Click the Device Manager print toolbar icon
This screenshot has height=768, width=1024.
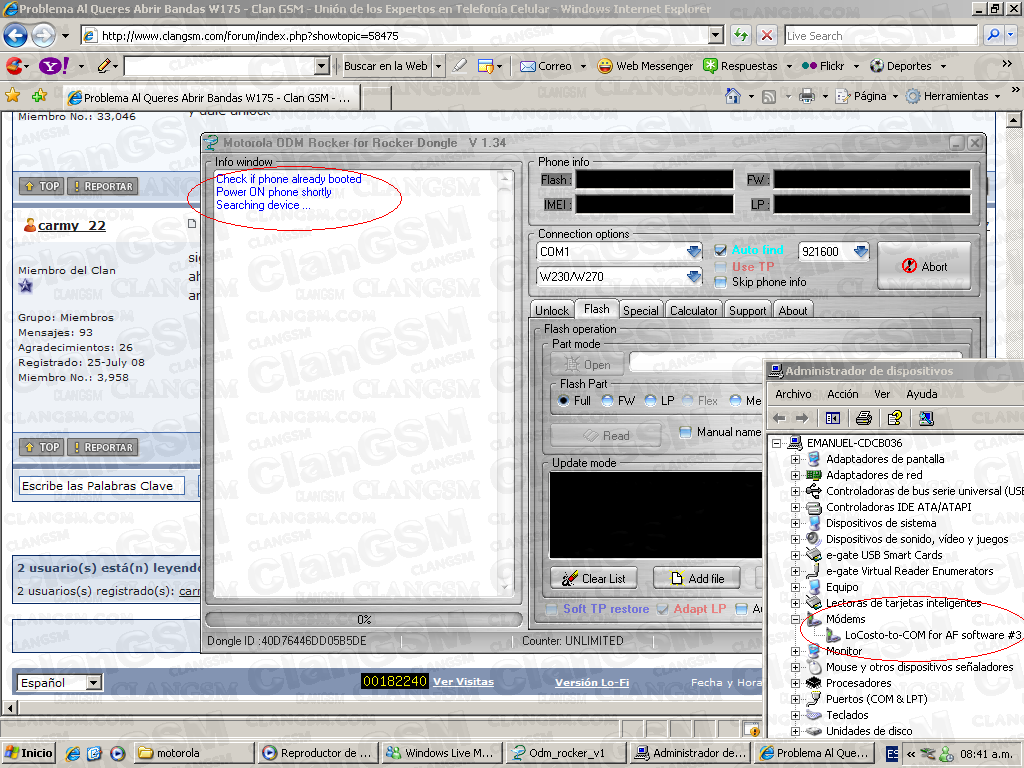[x=863, y=418]
